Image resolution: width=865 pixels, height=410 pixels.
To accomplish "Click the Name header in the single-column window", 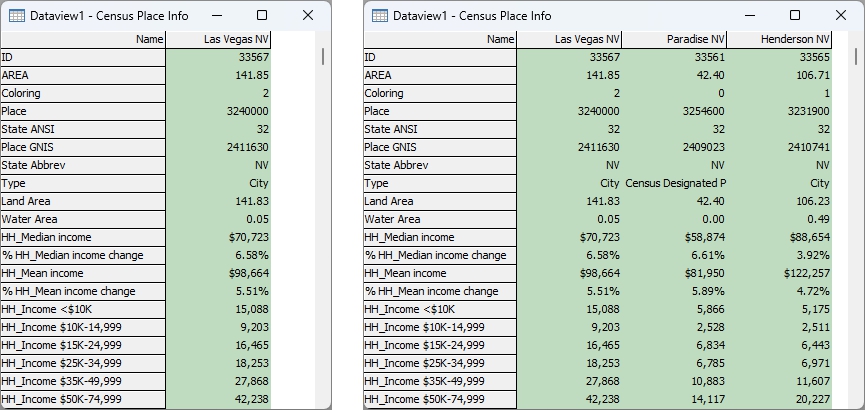I will tap(83, 39).
